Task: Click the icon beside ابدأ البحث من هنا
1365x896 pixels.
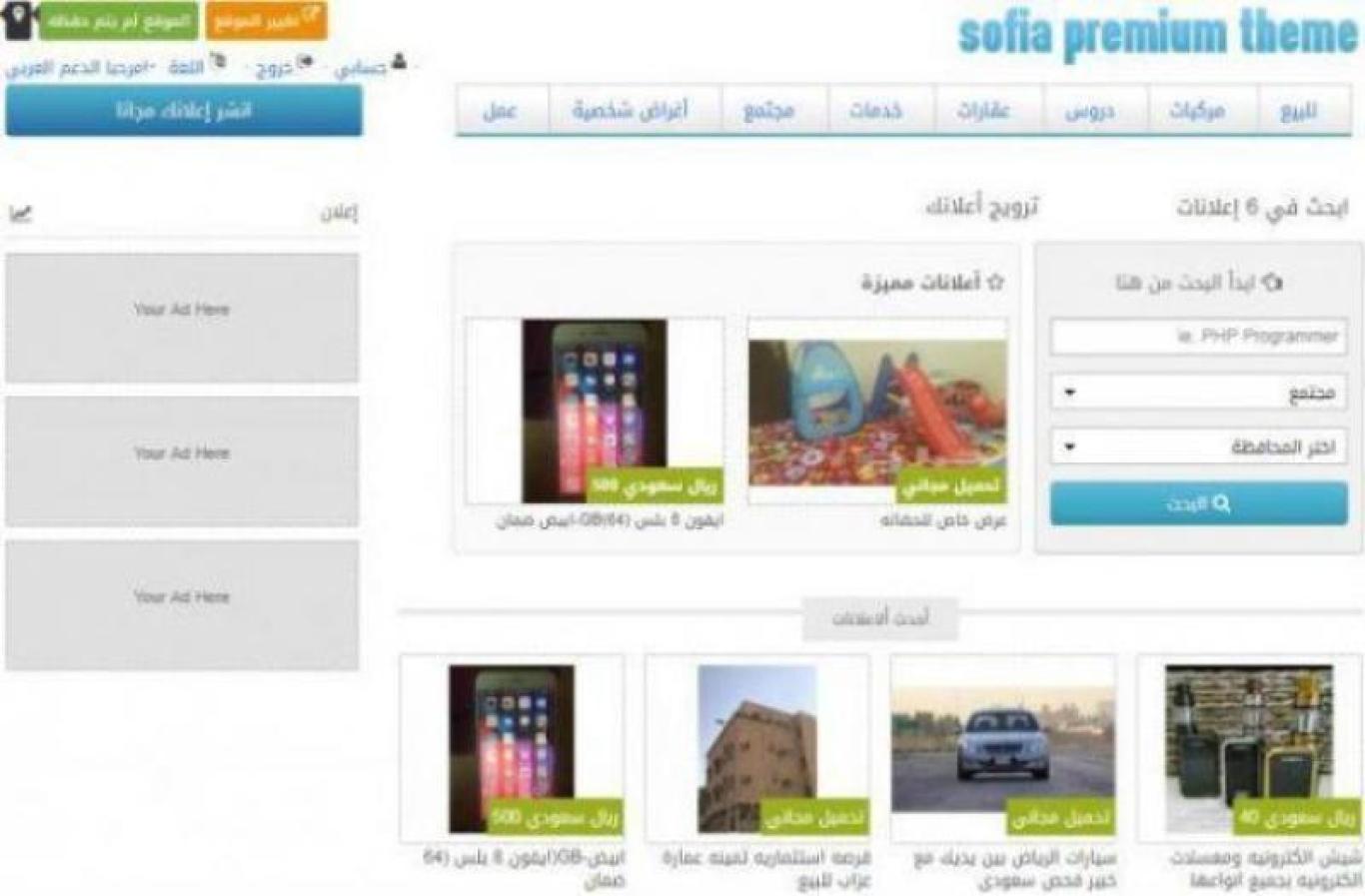Action: point(1272,283)
